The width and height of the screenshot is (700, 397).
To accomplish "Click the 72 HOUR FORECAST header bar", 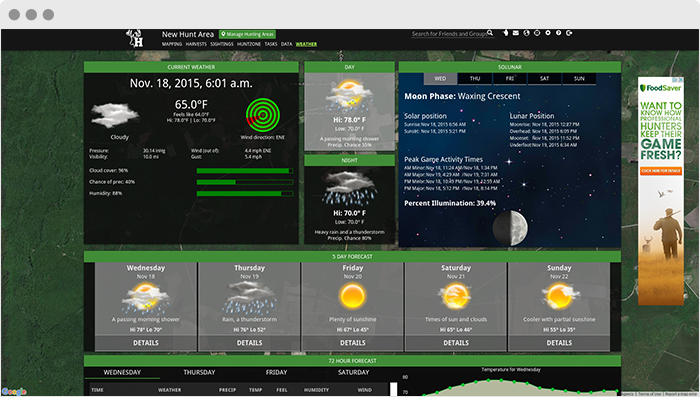I will [x=352, y=361].
